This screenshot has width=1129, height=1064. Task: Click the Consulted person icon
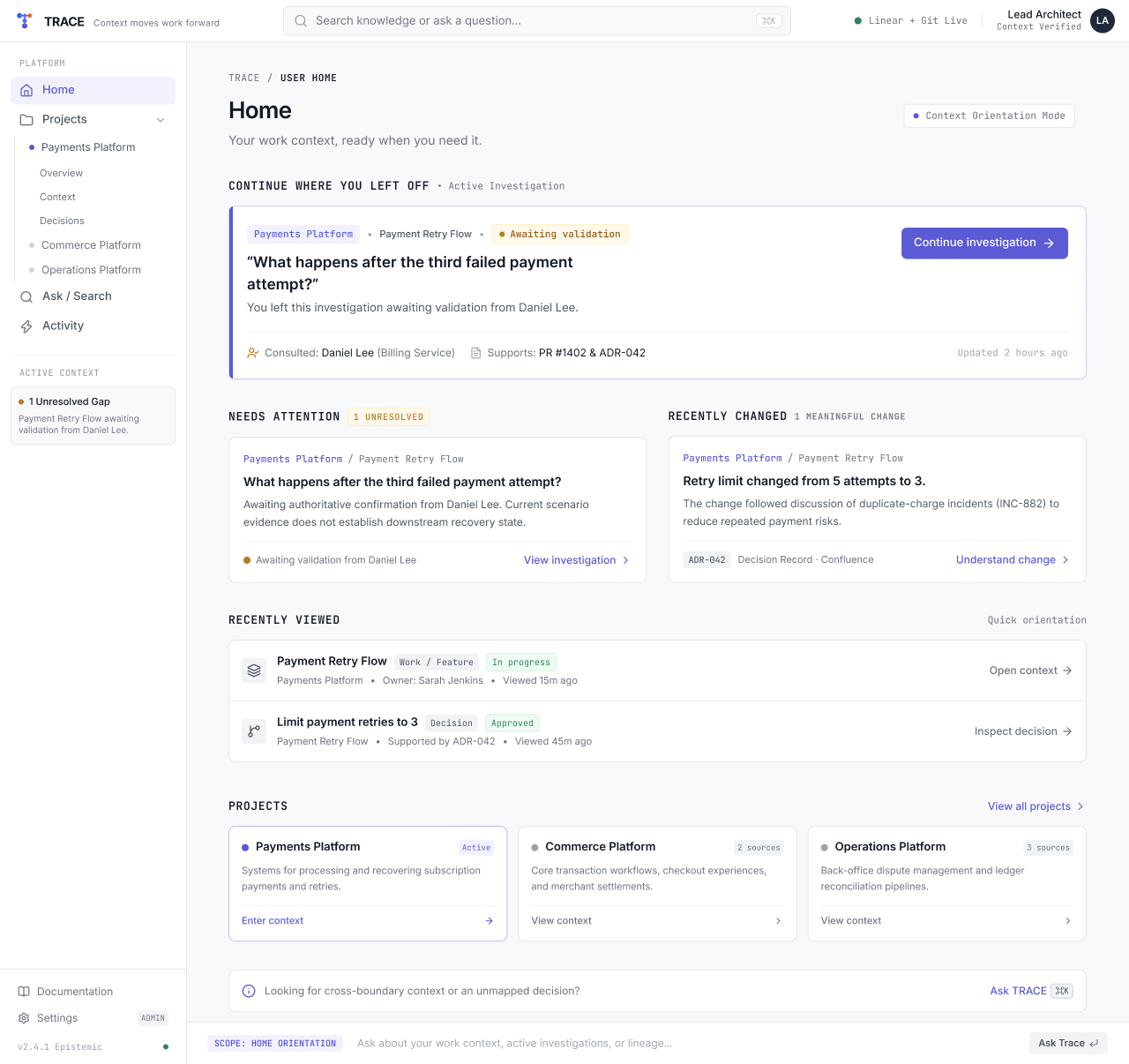(x=253, y=353)
